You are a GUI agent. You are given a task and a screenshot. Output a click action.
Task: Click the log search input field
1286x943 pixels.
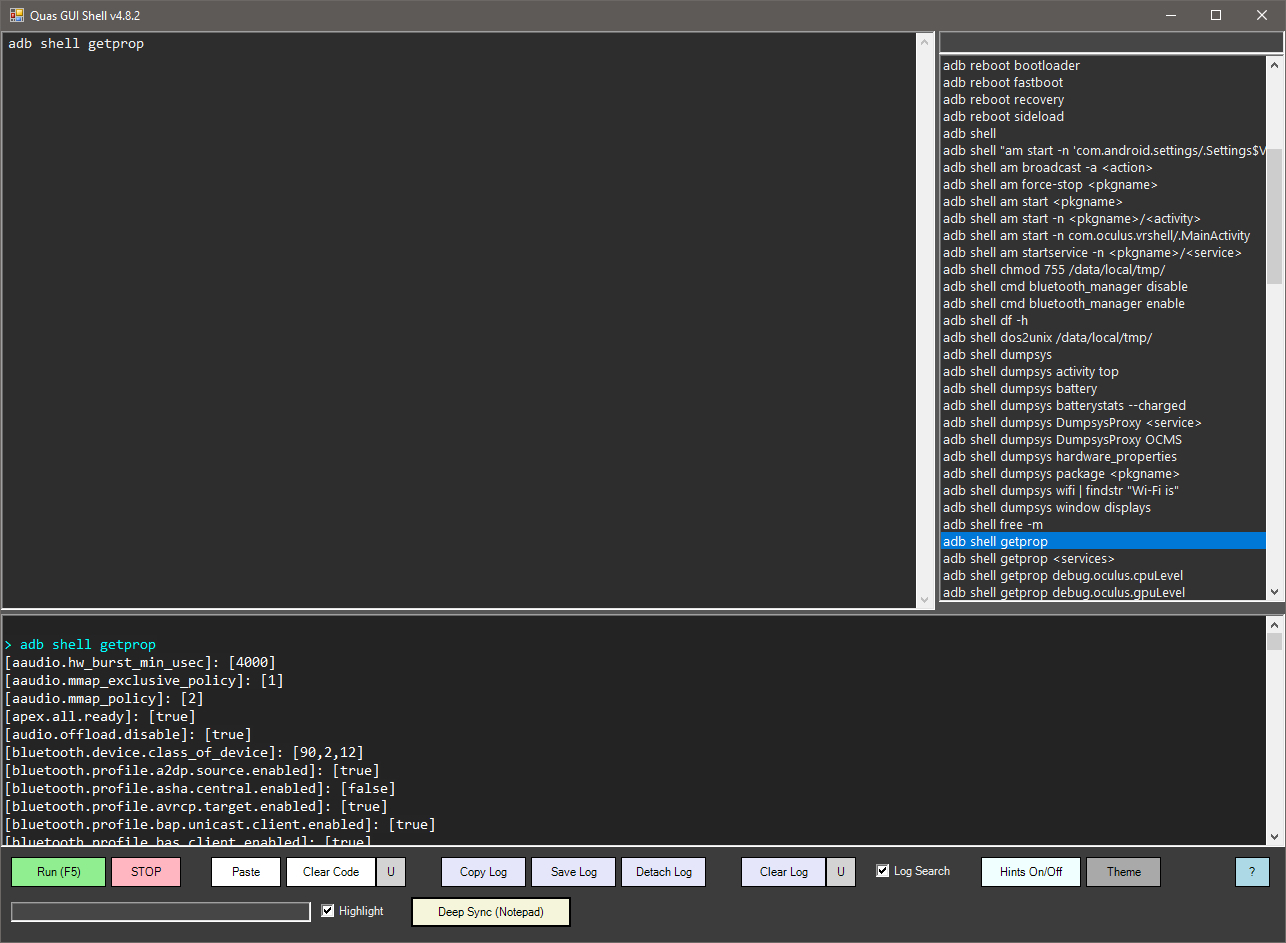pos(161,912)
